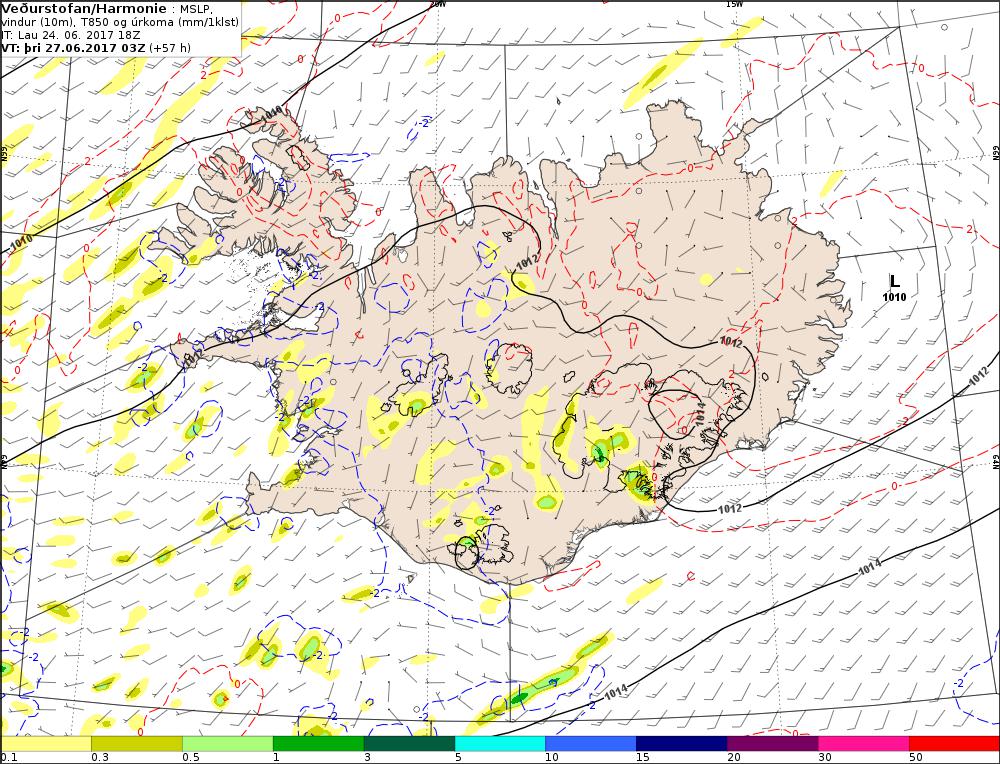Pick the cyan 5–10 mm legend swatch
This screenshot has height=764, width=1000.
tap(500, 743)
